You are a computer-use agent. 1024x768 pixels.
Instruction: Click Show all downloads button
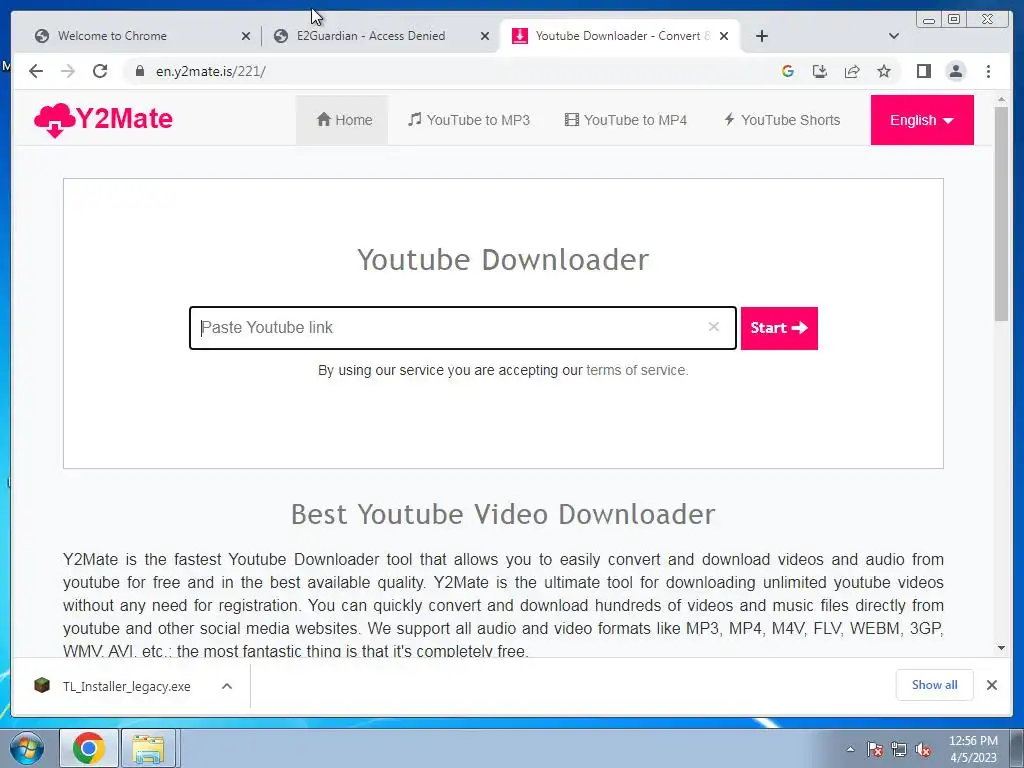[935, 685]
